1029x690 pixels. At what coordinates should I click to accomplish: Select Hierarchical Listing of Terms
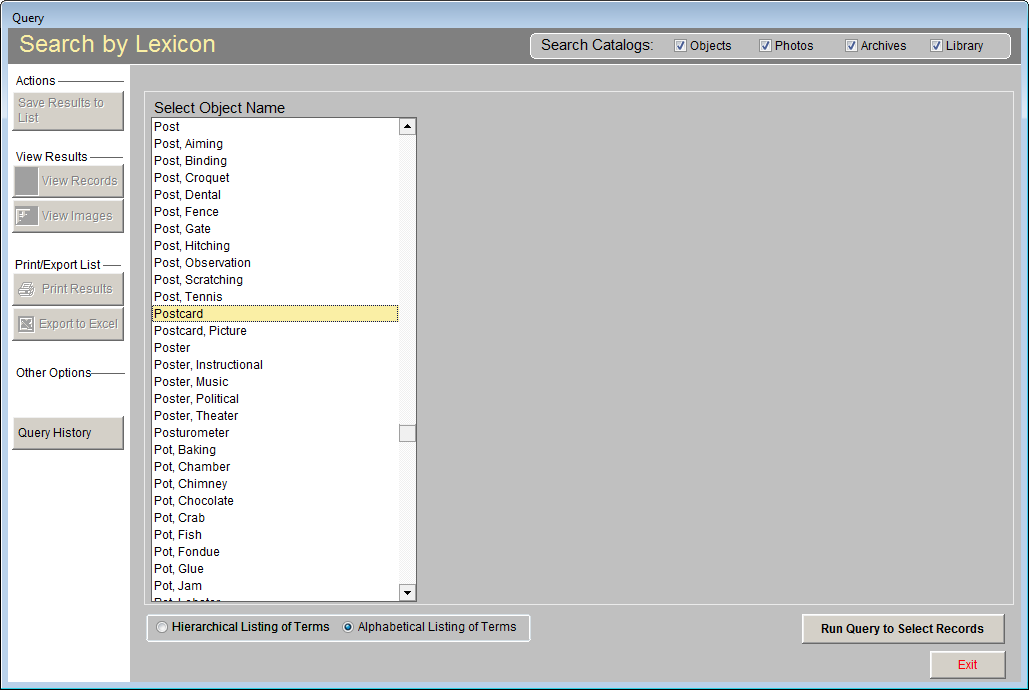coord(162,627)
